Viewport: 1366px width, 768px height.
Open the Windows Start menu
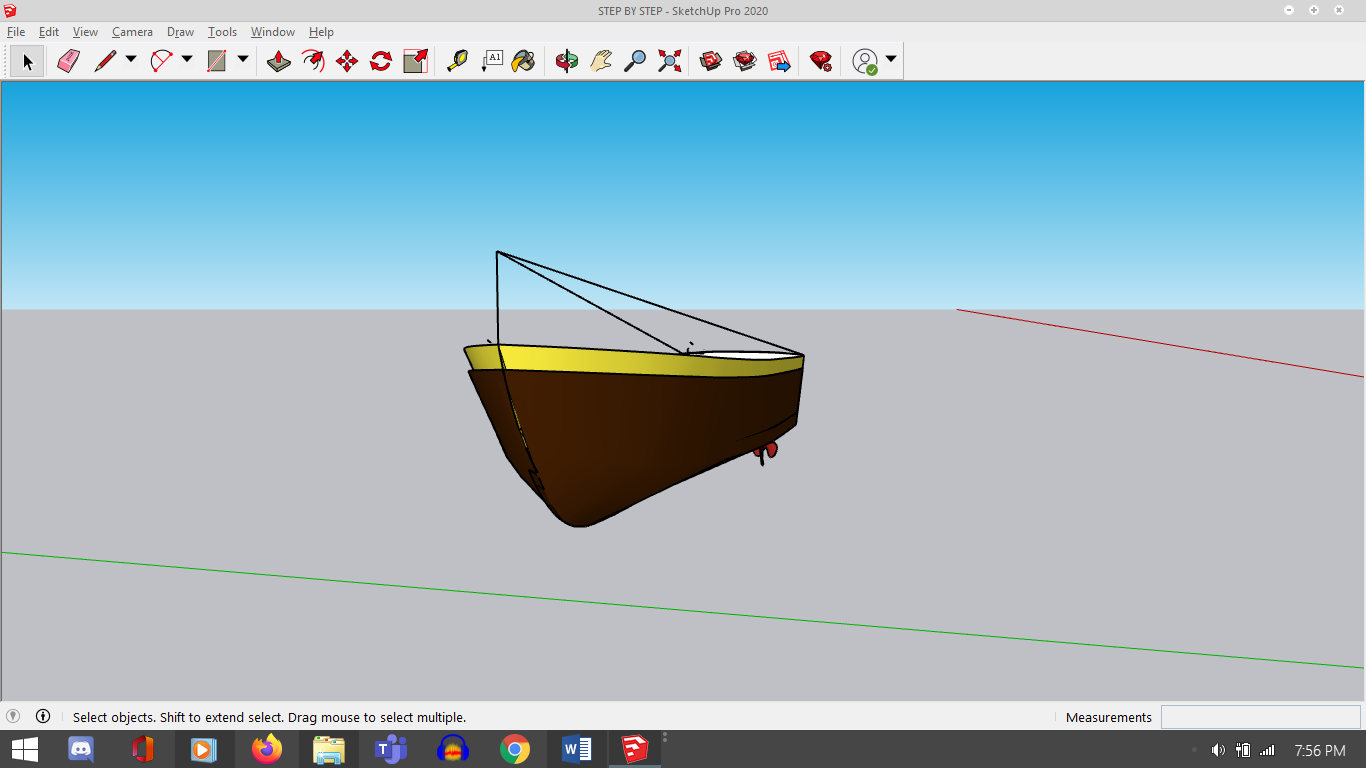point(24,749)
